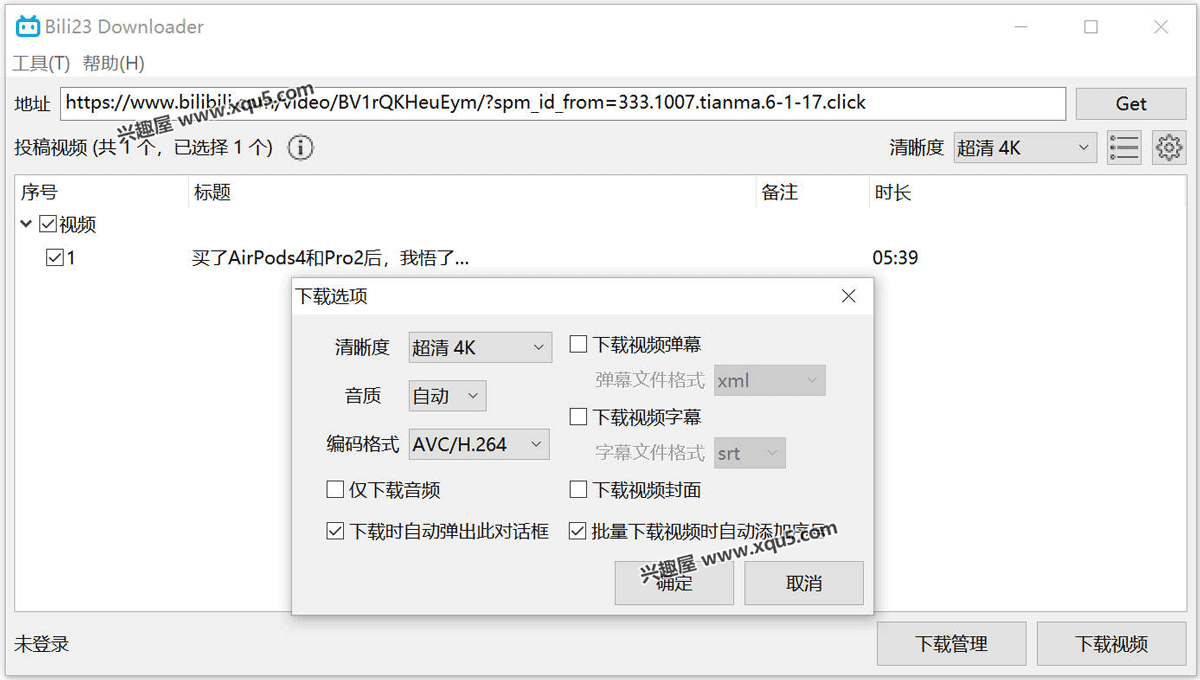The height and width of the screenshot is (680, 1200).
Task: Open the 弹幕文件格式 xml dropdown
Action: click(x=769, y=380)
